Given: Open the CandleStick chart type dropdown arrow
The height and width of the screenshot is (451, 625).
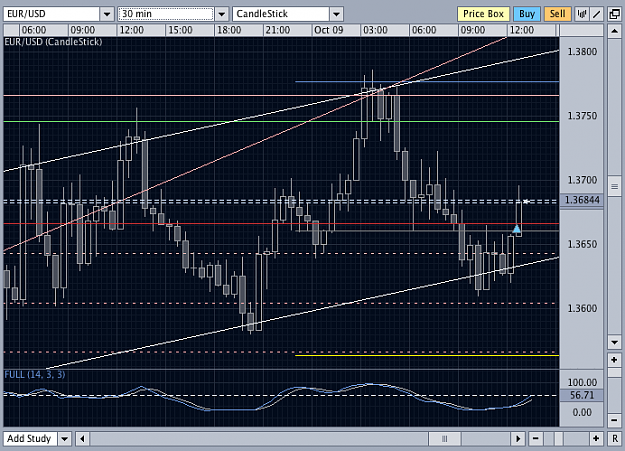Looking at the screenshot, I should pyautogui.click(x=336, y=14).
